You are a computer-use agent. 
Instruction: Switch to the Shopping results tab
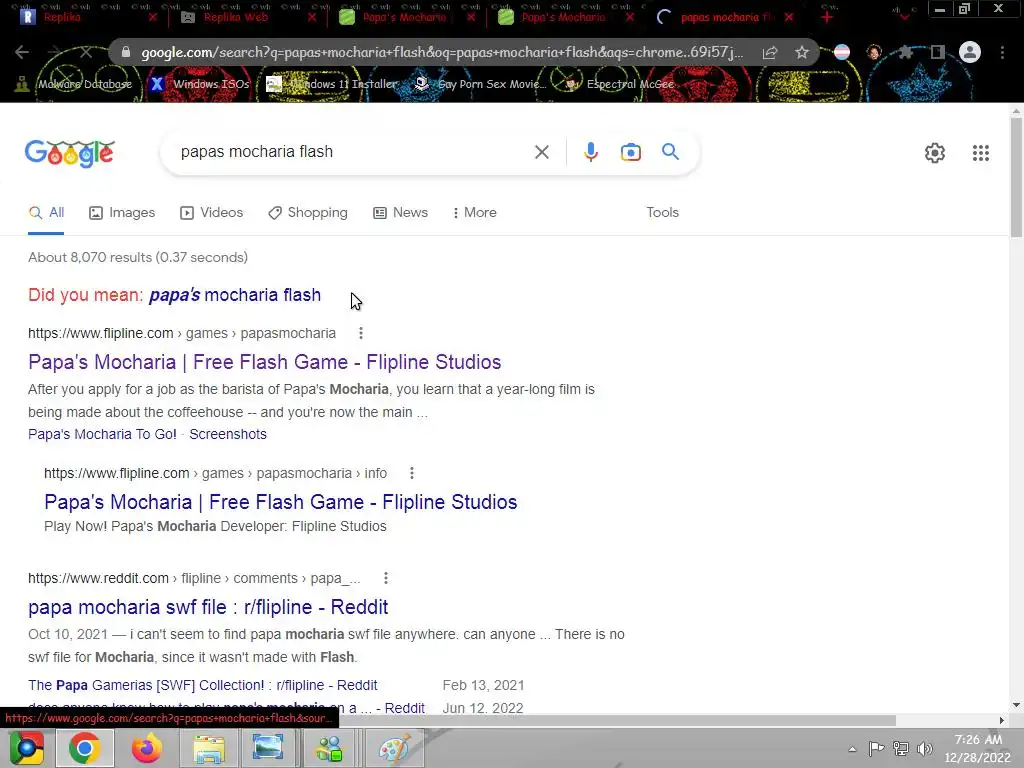(308, 212)
